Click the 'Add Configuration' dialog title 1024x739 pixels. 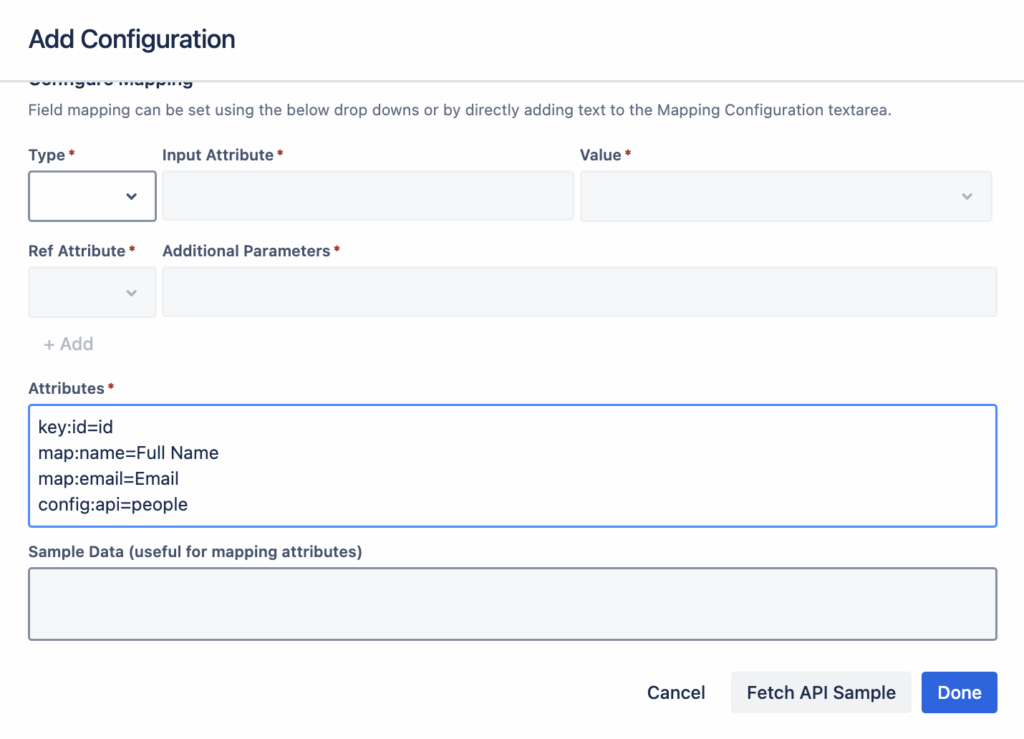(132, 40)
